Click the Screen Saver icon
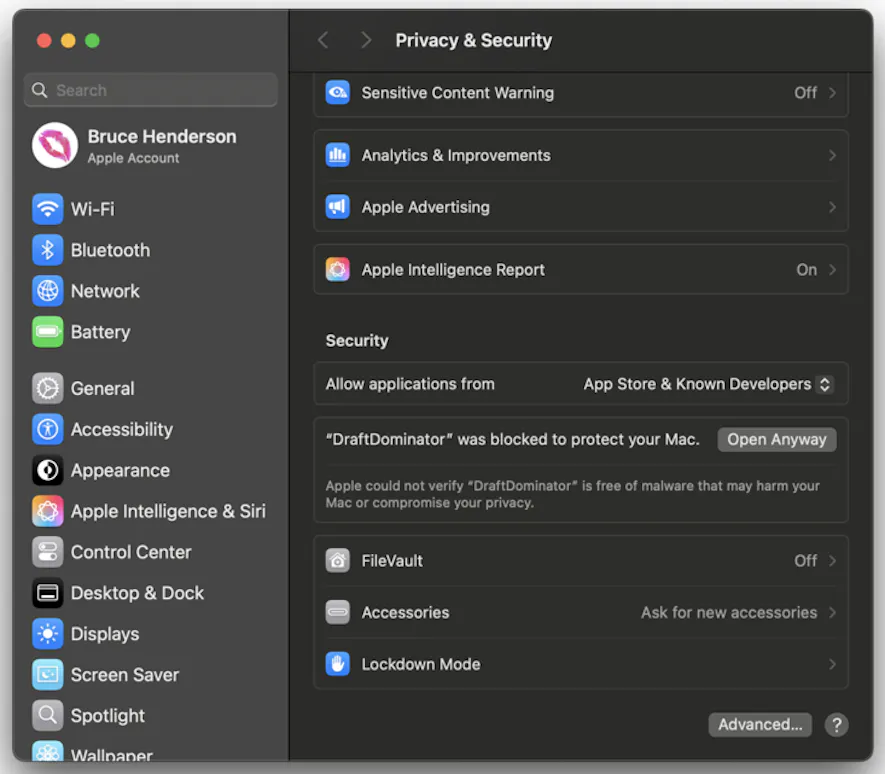The image size is (885, 774). pyautogui.click(x=47, y=675)
